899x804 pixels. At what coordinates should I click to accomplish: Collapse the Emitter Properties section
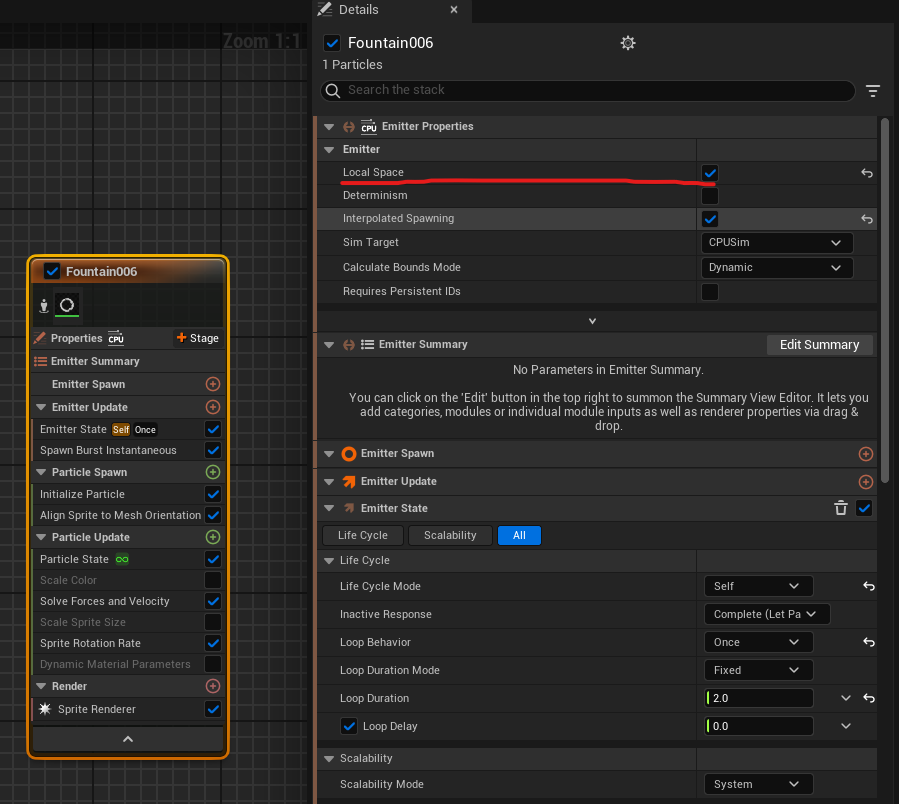329,127
